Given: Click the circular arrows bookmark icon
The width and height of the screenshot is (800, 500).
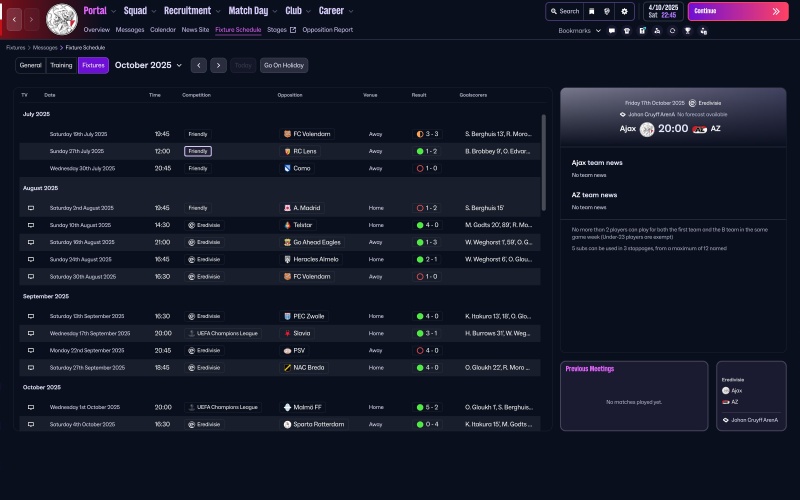Looking at the screenshot, I should tap(672, 31).
